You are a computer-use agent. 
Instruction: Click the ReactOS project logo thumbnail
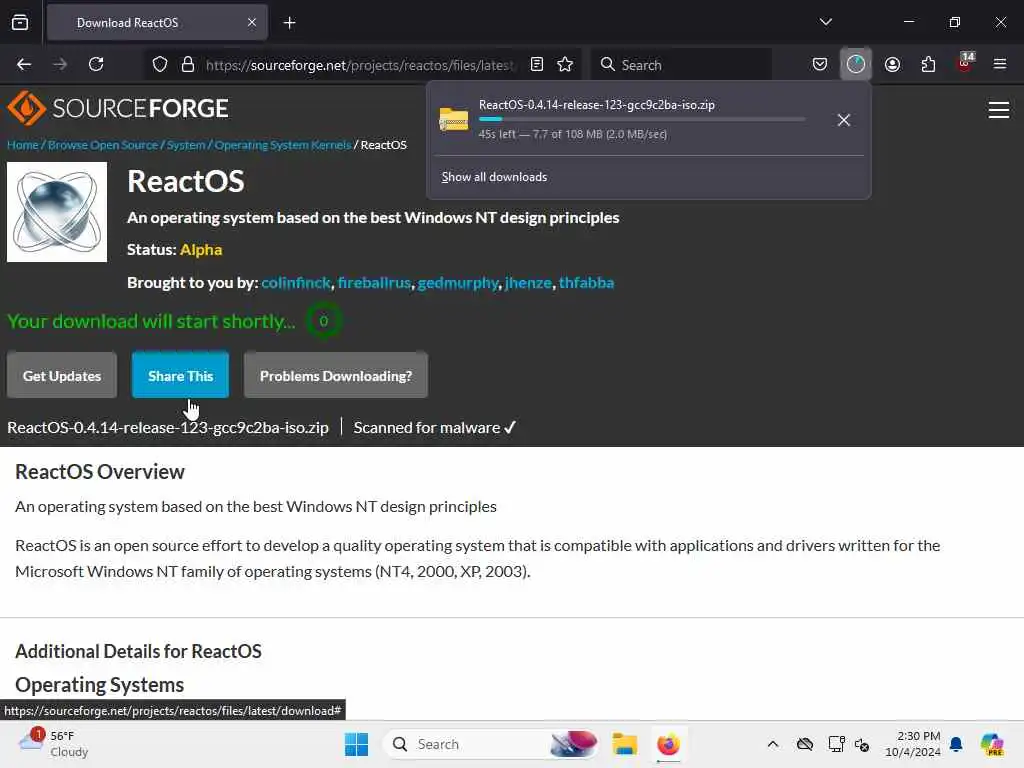coord(57,212)
